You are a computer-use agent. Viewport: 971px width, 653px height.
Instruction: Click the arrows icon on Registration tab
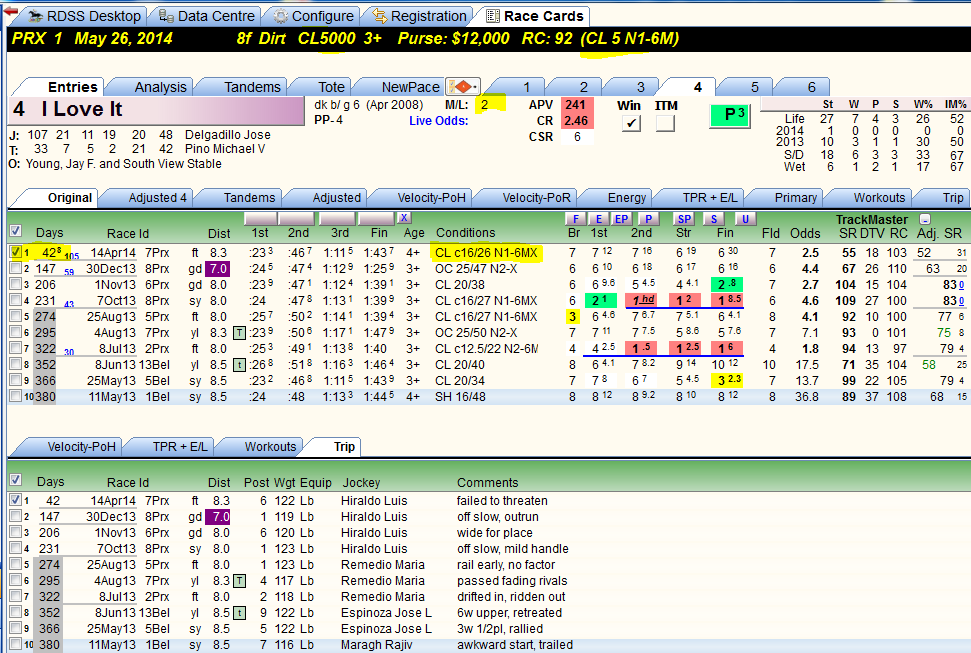coord(380,16)
